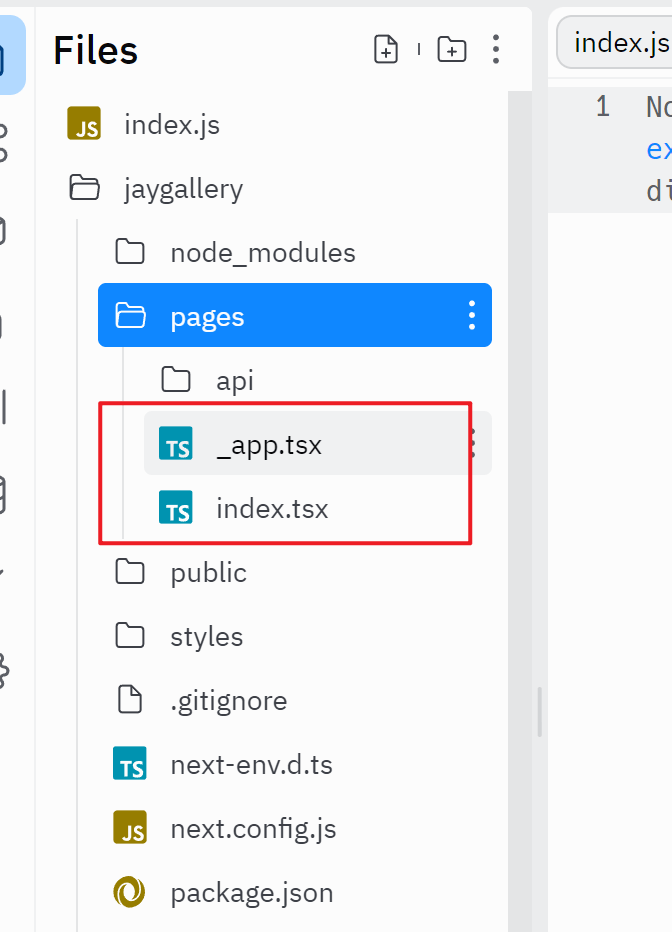This screenshot has width=672, height=932.
Task: Click the file icon beside .gitignore
Action: click(x=130, y=699)
